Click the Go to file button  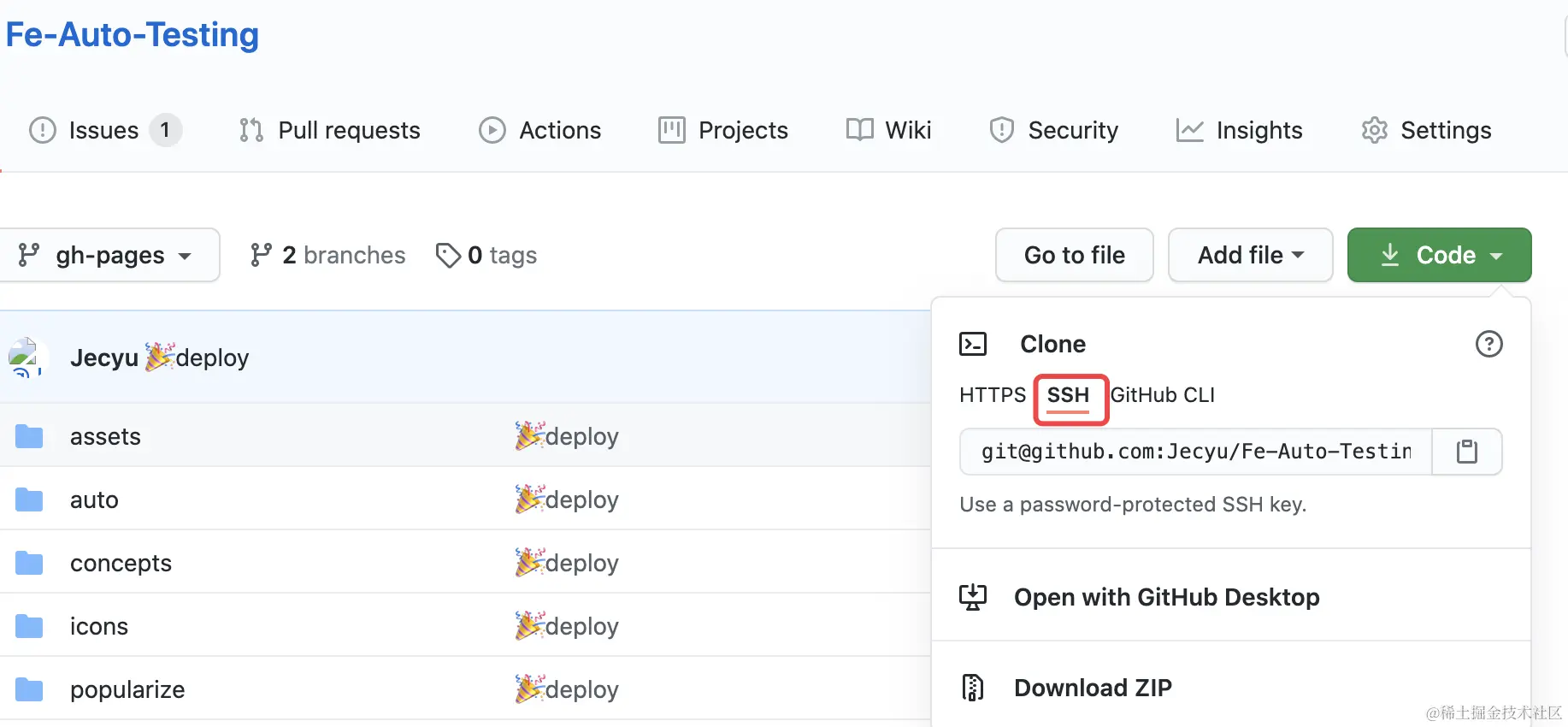(x=1075, y=255)
